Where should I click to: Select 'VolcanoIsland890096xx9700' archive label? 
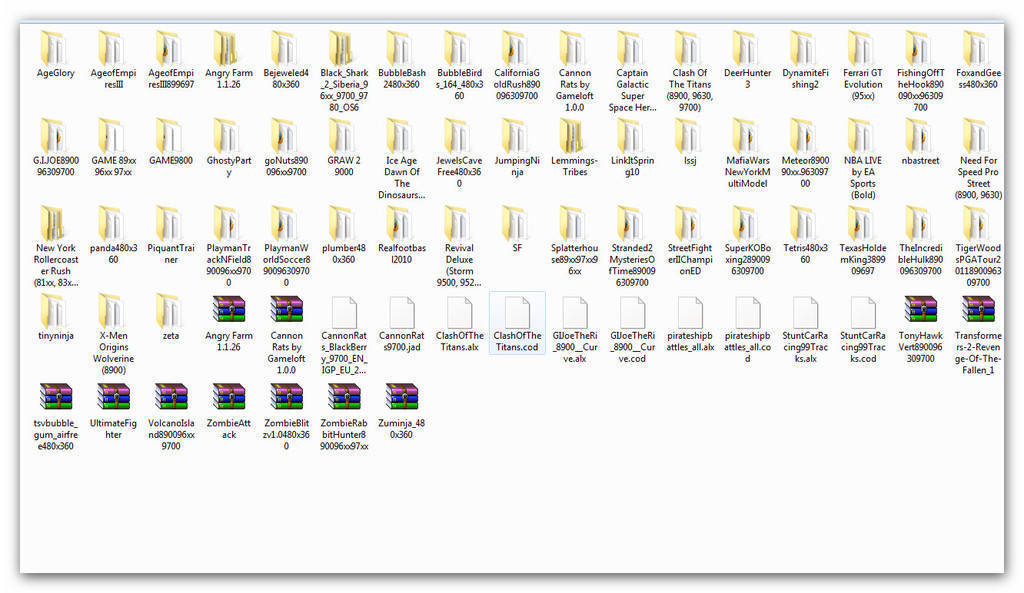(171, 434)
